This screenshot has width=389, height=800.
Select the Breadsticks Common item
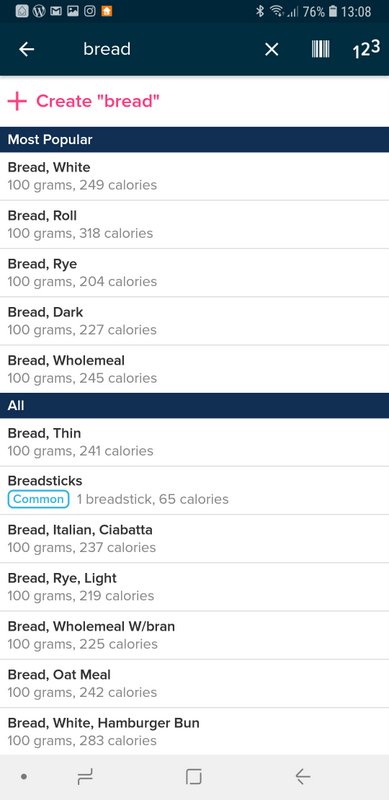pos(194,490)
